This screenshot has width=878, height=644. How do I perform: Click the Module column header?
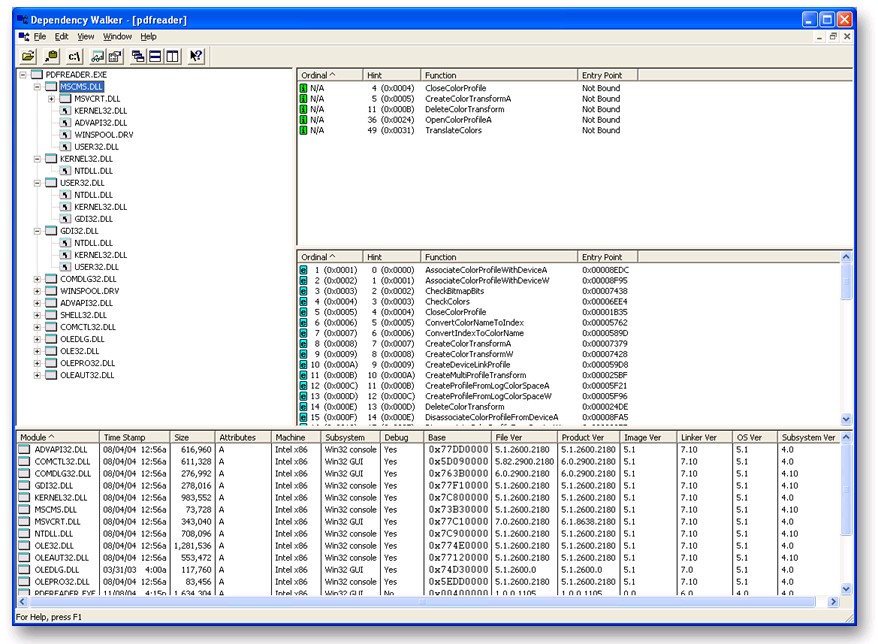point(58,437)
